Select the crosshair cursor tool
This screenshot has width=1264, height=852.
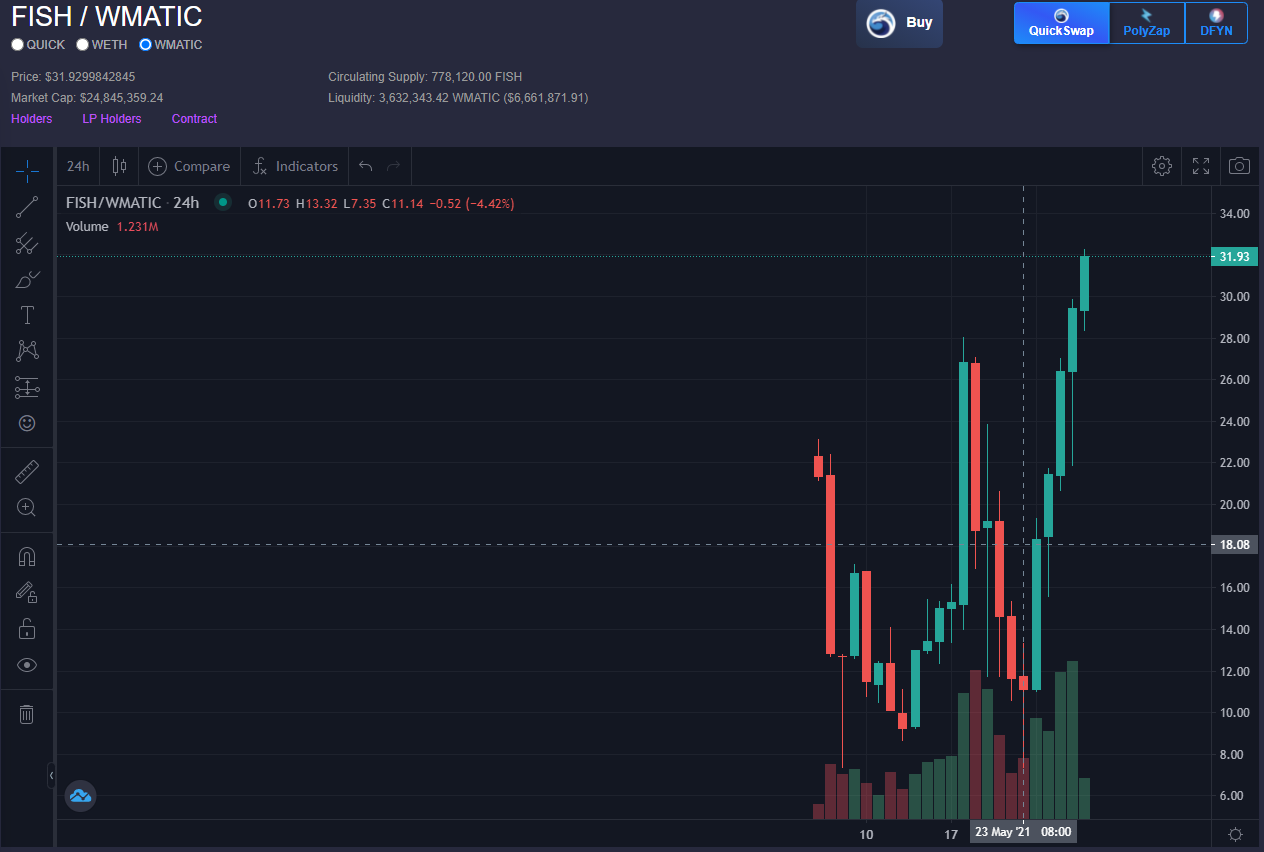27,171
